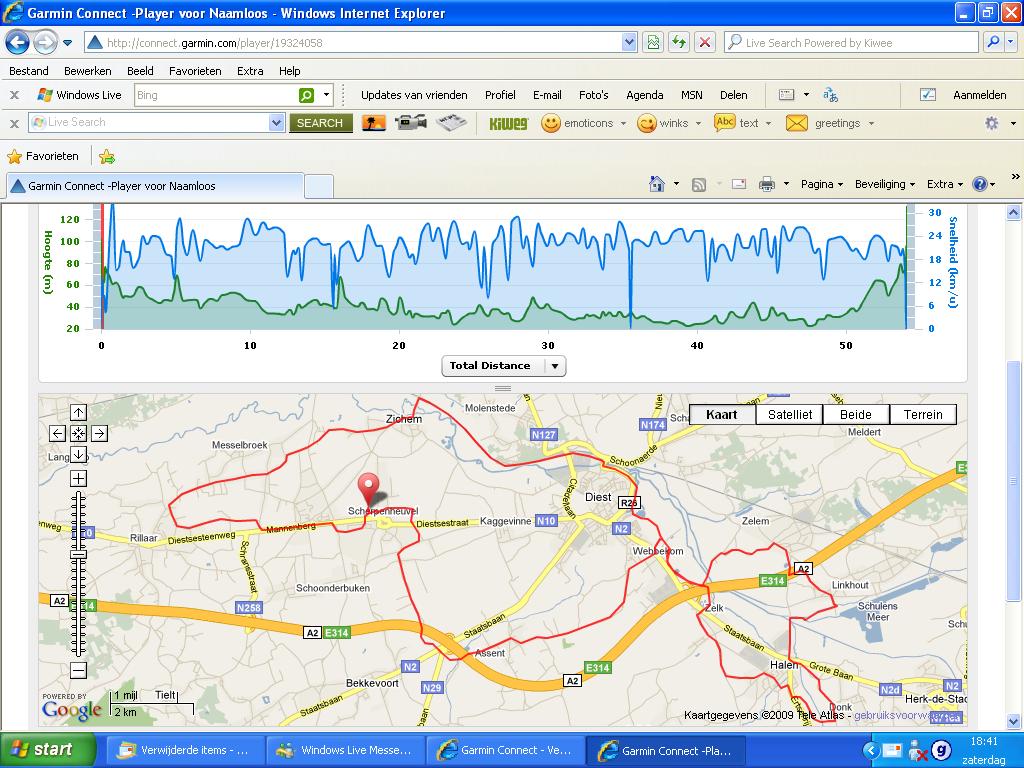Click the Add to favorites star icon

pyautogui.click(x=107, y=157)
